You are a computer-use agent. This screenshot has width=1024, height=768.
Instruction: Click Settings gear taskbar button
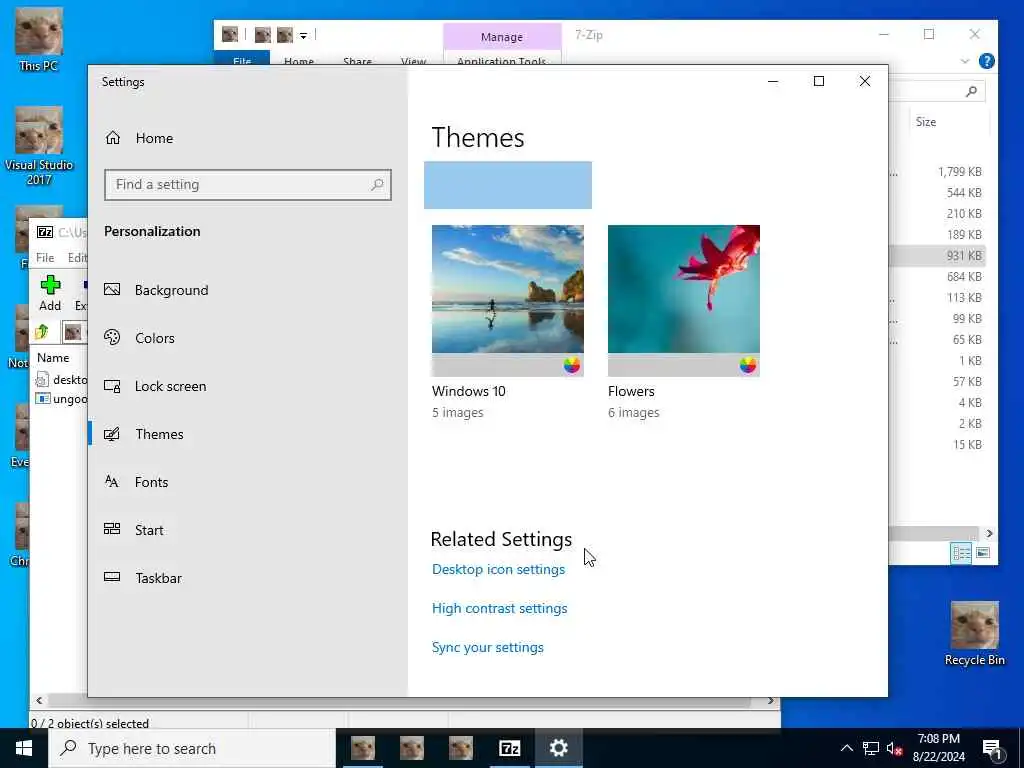pos(558,748)
